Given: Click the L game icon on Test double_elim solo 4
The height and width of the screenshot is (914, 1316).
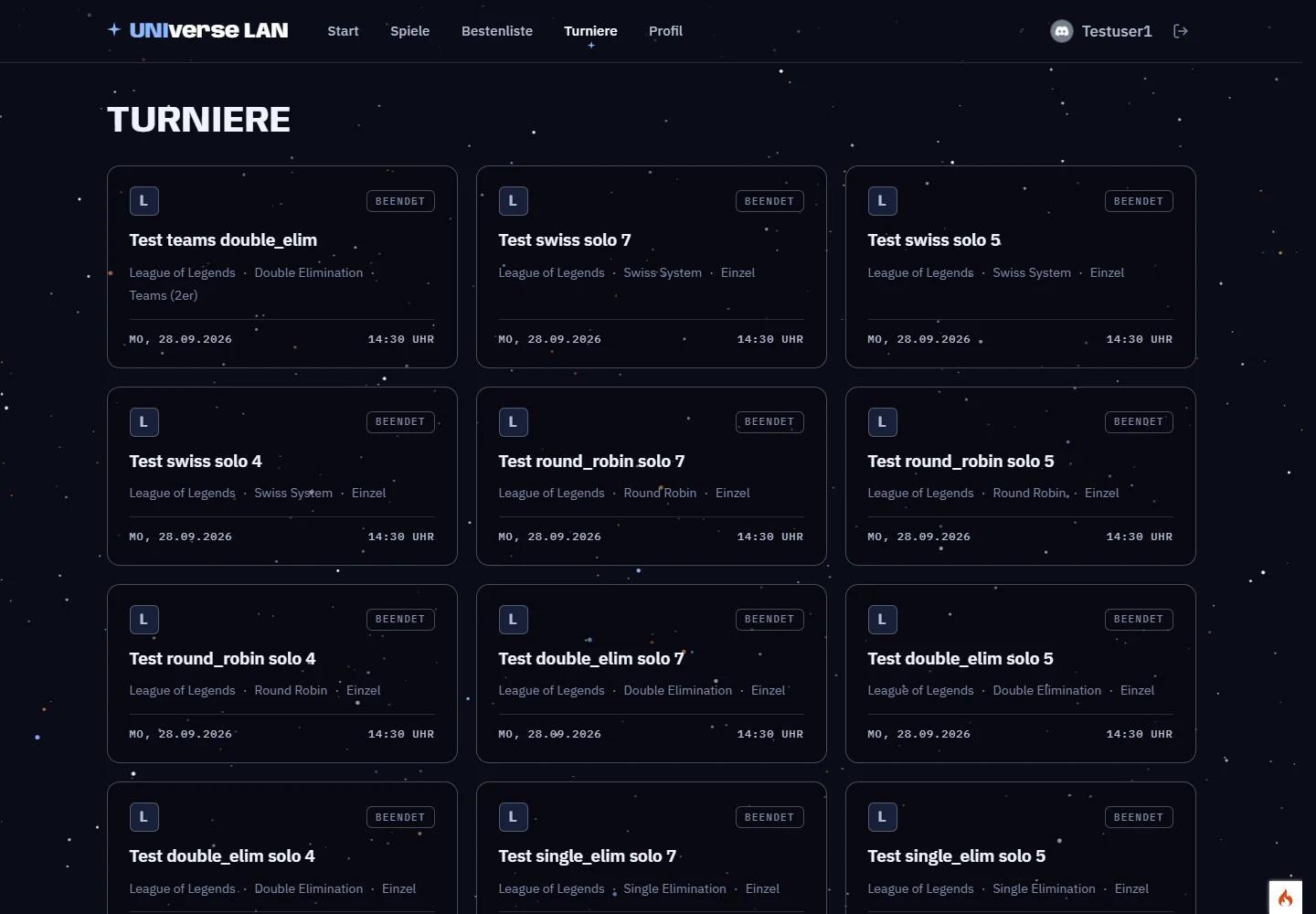Looking at the screenshot, I should tap(144, 817).
